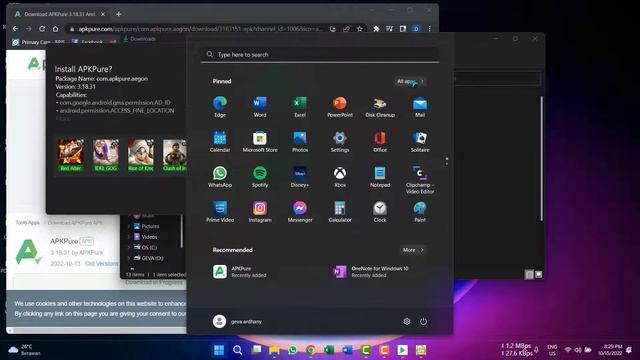
Task: Open Edge from pinned apps
Action: click(x=220, y=107)
